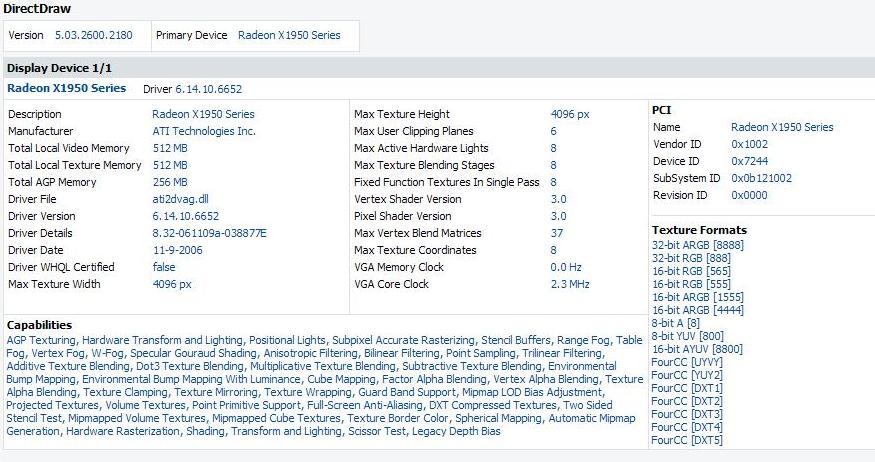Click the Max Vertex Blend Matrices 37 value
This screenshot has width=875, height=462.
point(556,233)
